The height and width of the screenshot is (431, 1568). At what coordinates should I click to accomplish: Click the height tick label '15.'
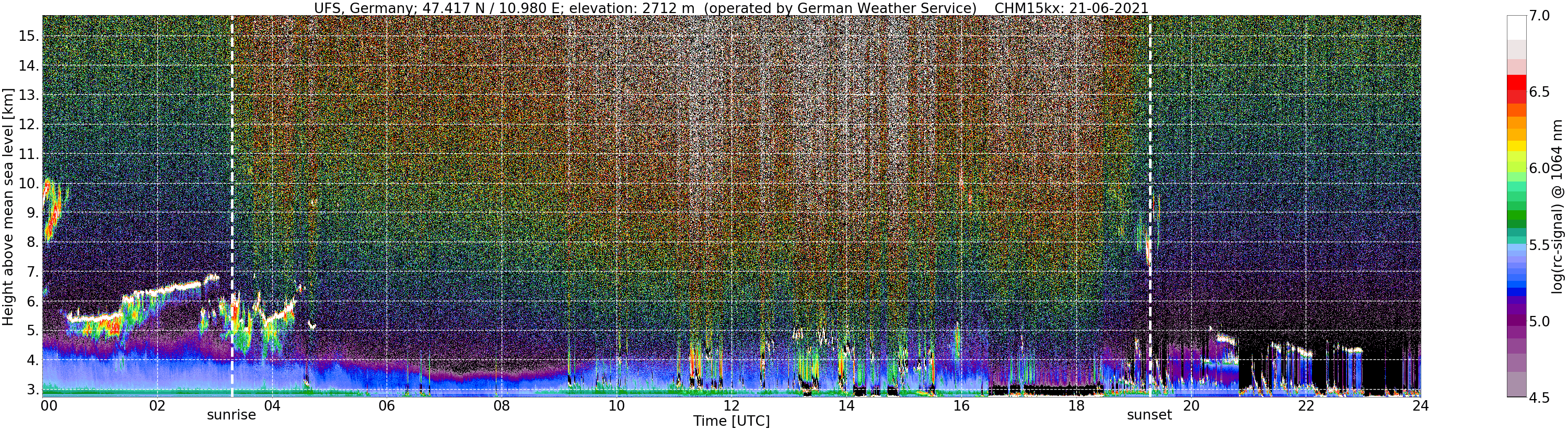pyautogui.click(x=29, y=37)
